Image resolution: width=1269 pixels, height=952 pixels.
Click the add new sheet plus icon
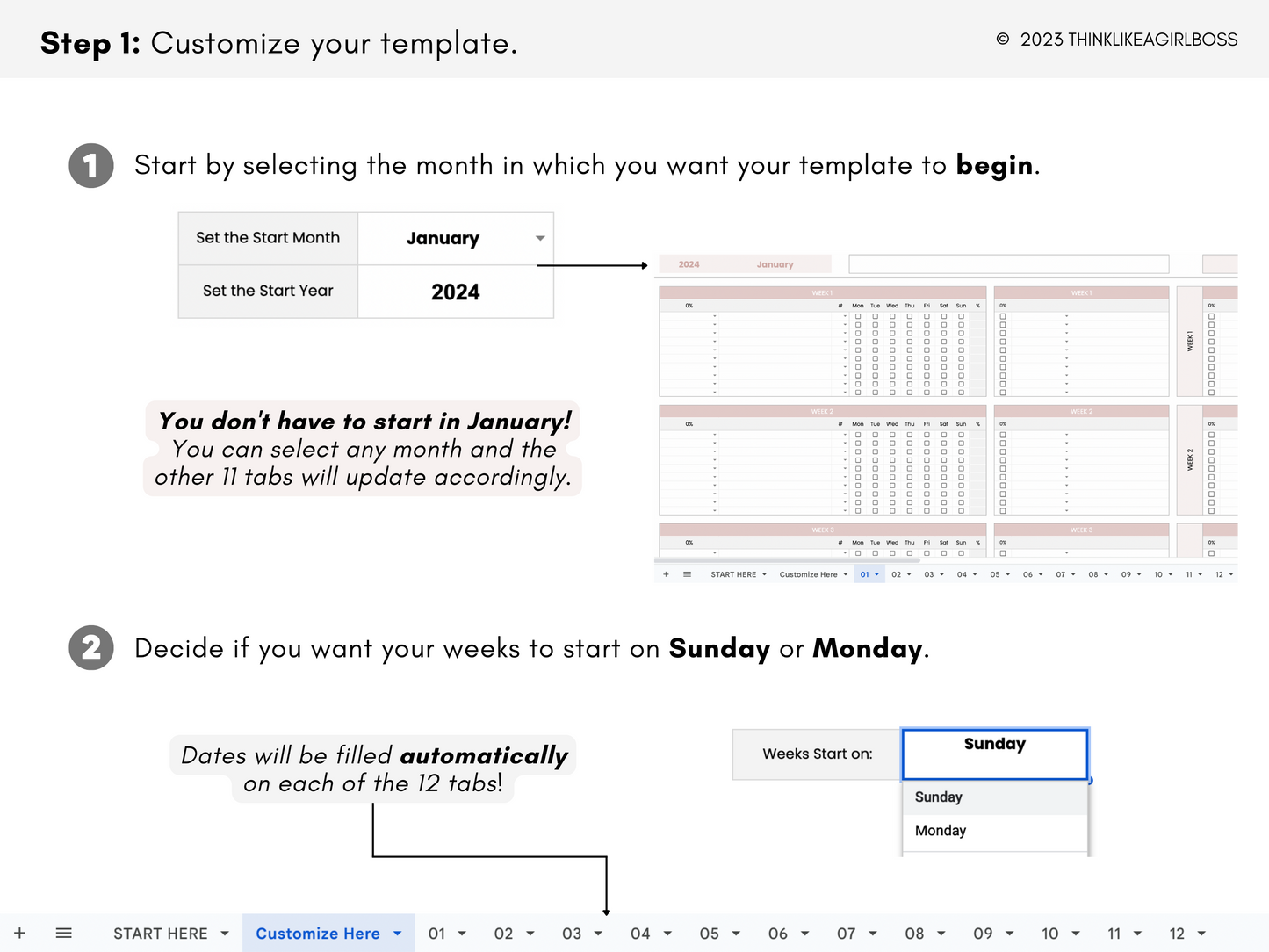[x=19, y=933]
